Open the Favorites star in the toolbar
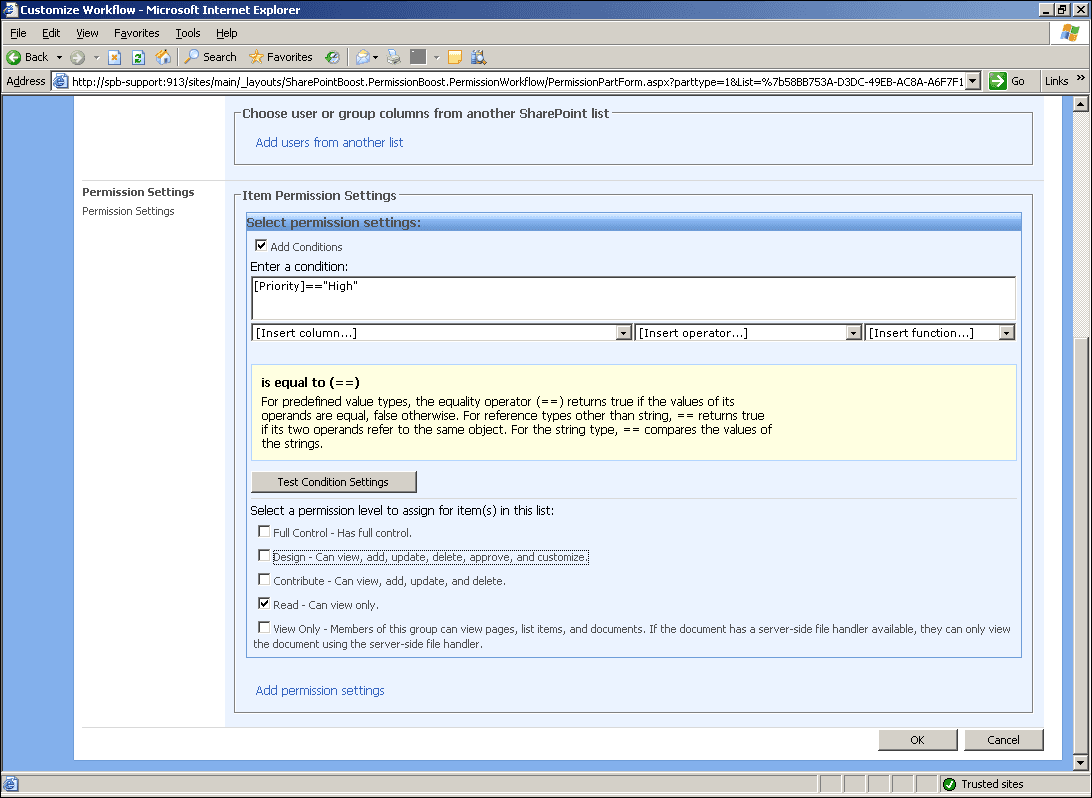This screenshot has height=798, width=1092. 256,57
